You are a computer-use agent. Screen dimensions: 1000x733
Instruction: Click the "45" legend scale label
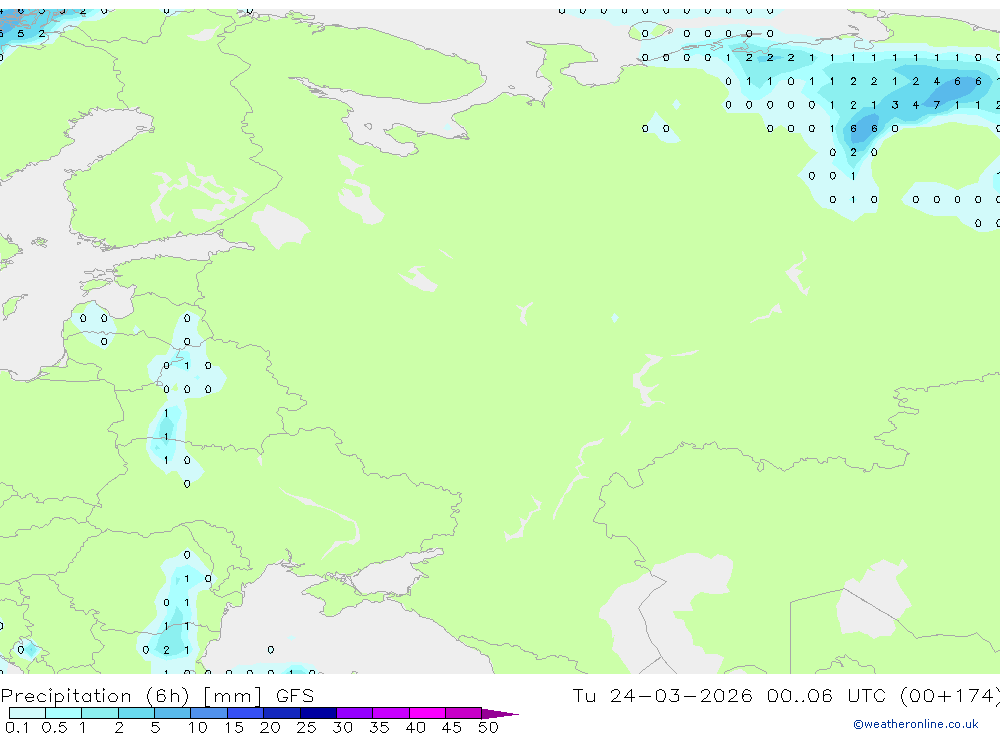(452, 727)
